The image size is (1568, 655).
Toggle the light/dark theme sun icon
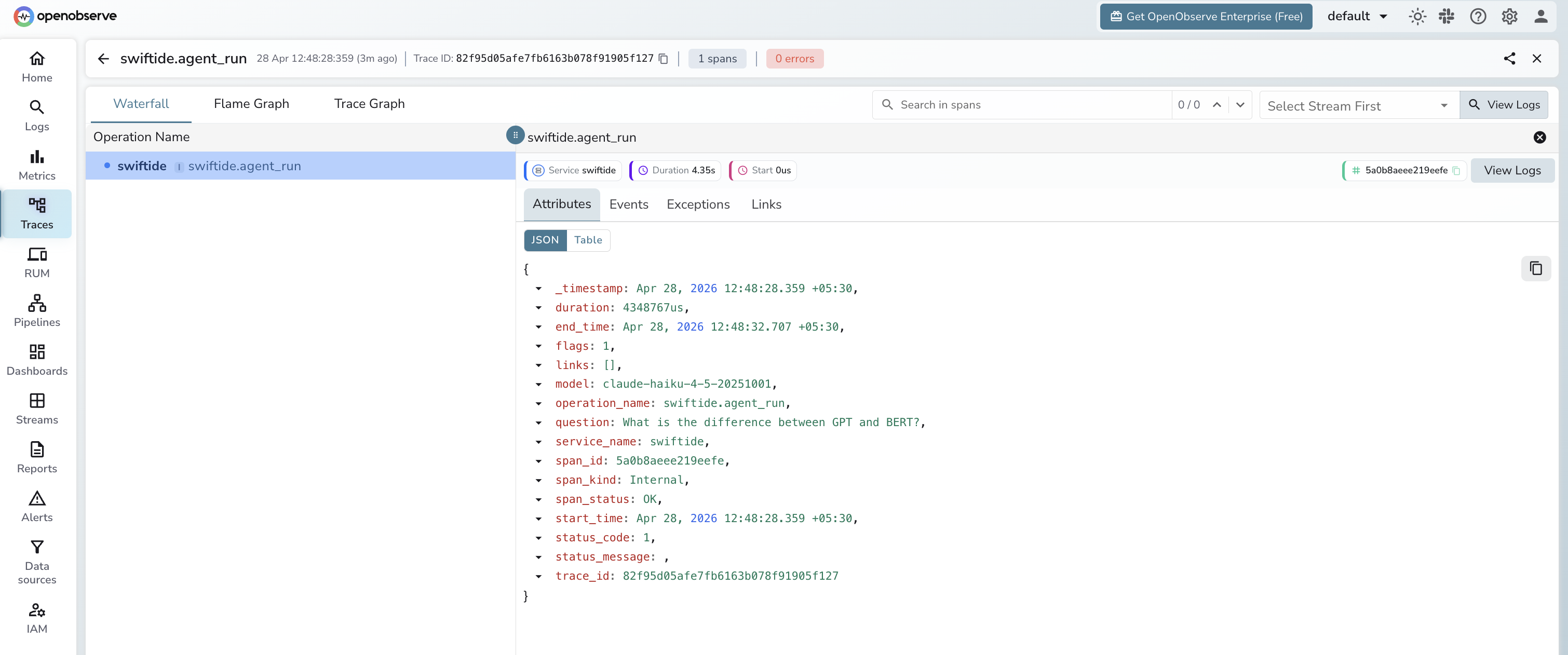pyautogui.click(x=1417, y=17)
